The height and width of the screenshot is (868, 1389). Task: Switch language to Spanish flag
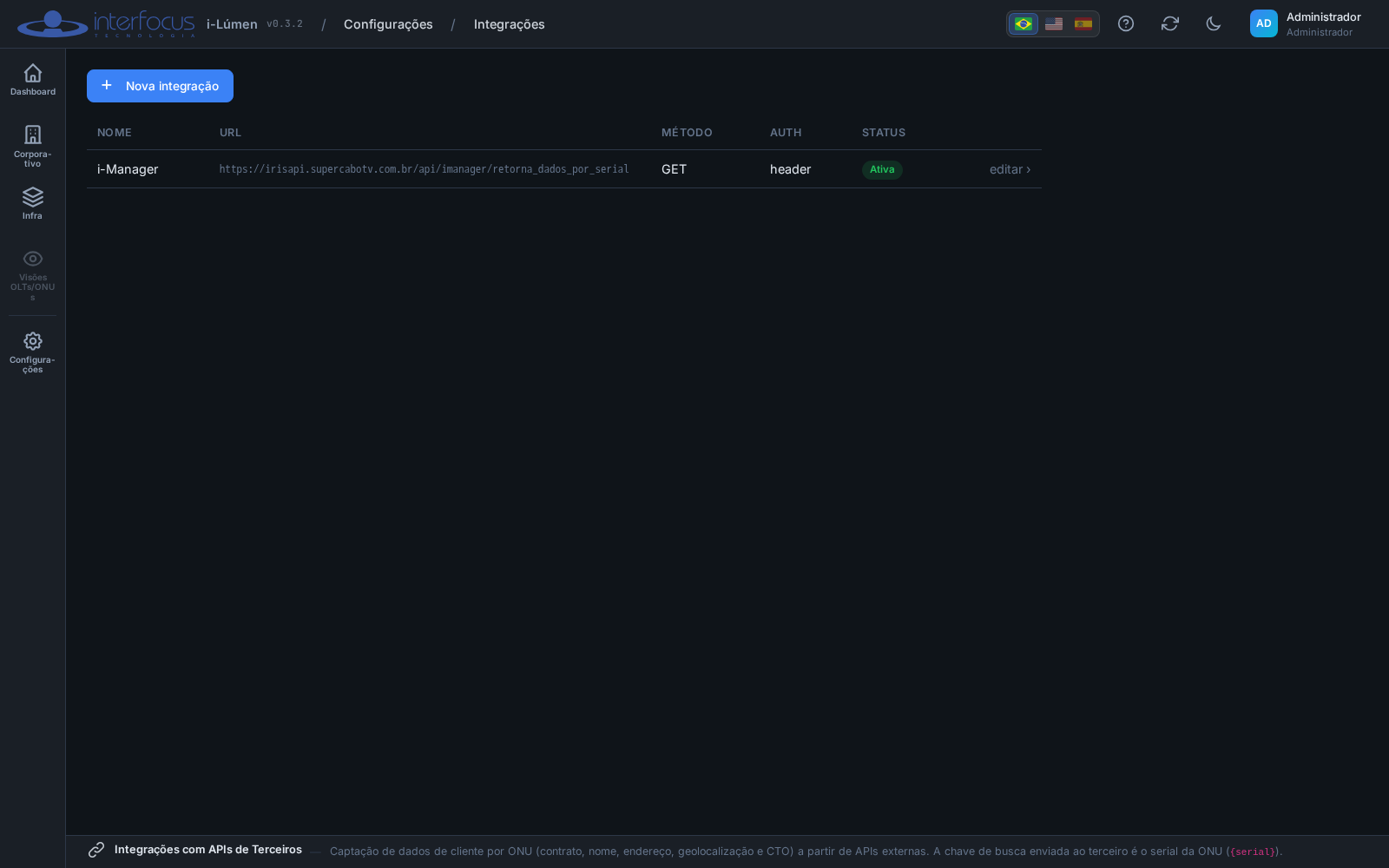[x=1083, y=23]
